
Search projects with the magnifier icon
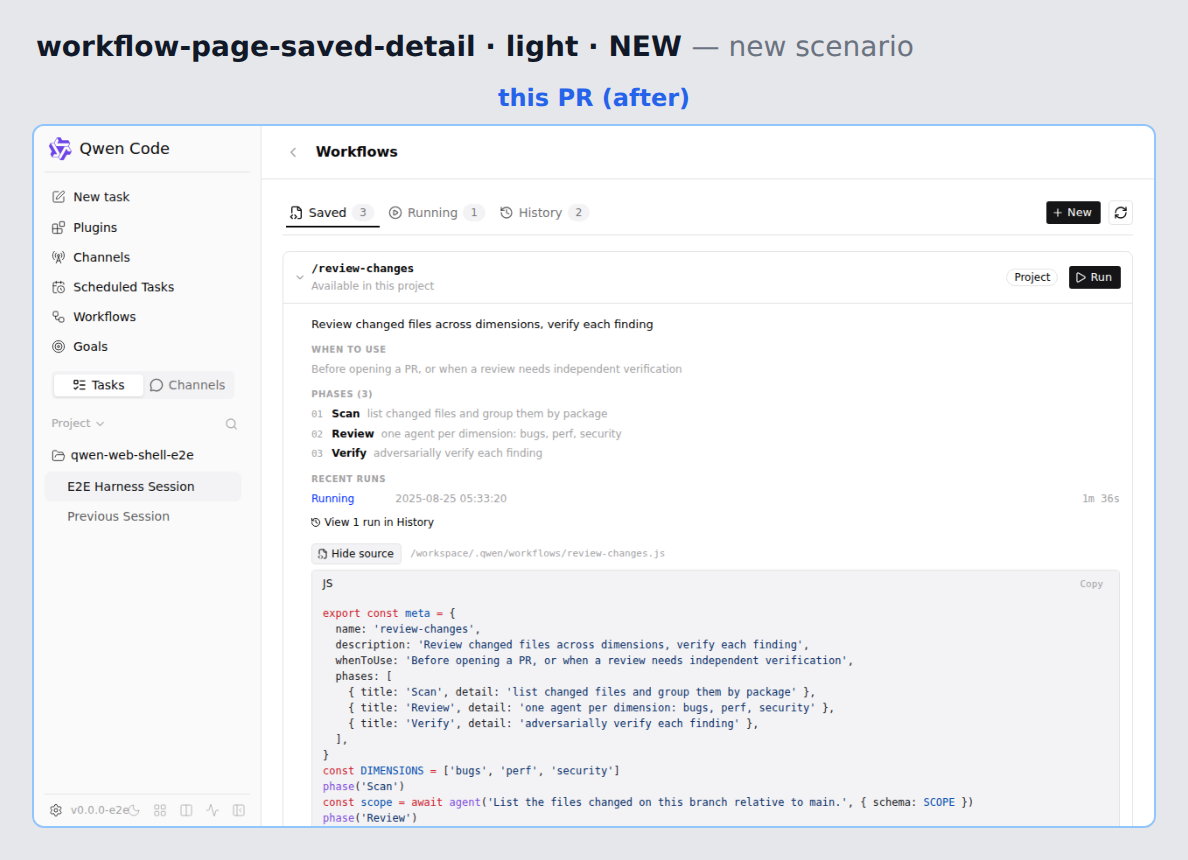[x=231, y=424]
